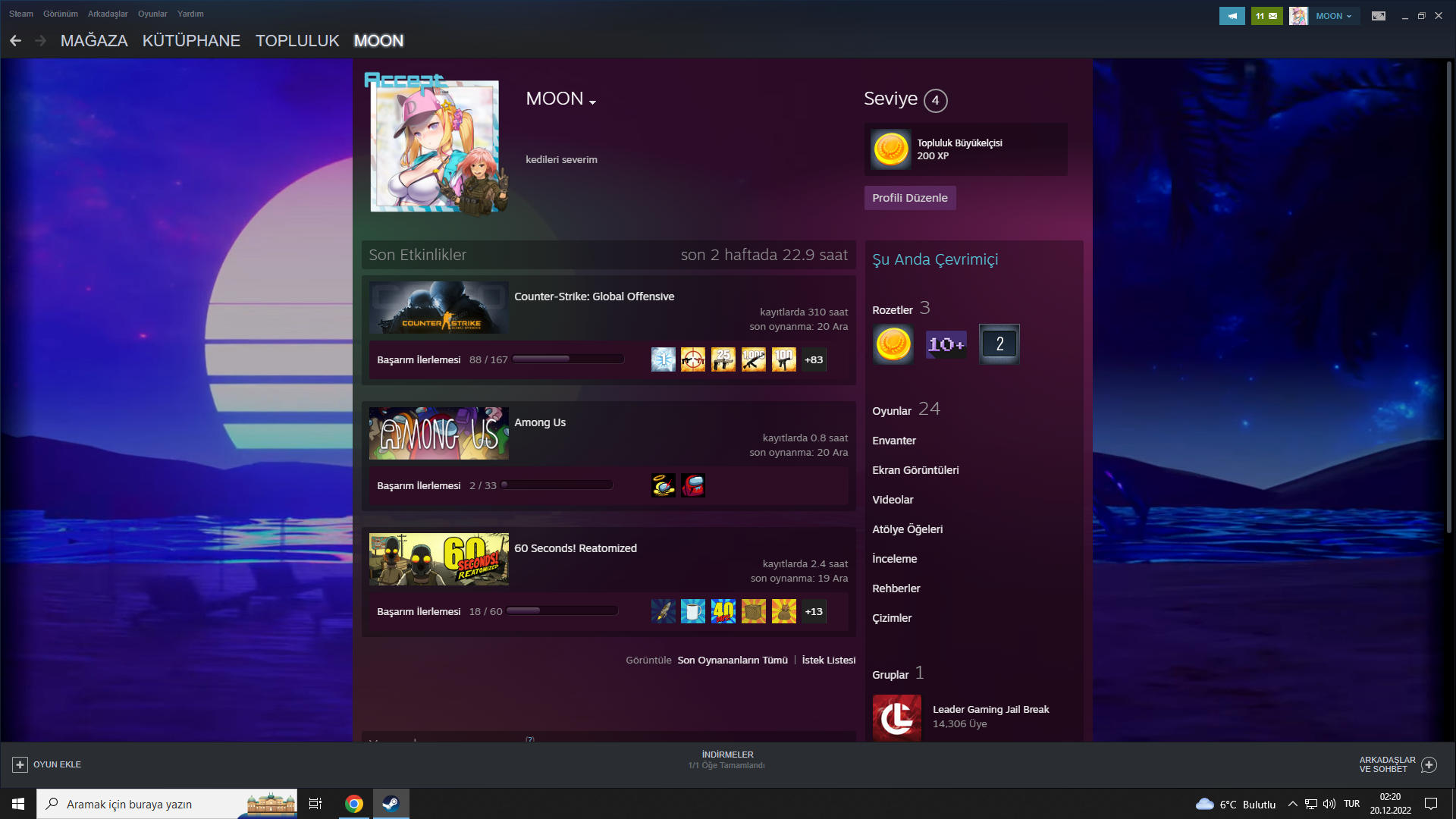Open the 11 messages inbox
This screenshot has width=1456, height=819.
coord(1266,16)
